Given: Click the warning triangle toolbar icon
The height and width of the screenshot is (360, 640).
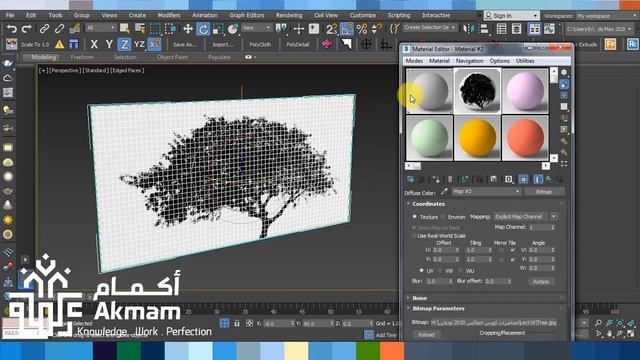Looking at the screenshot, I should [59, 44].
